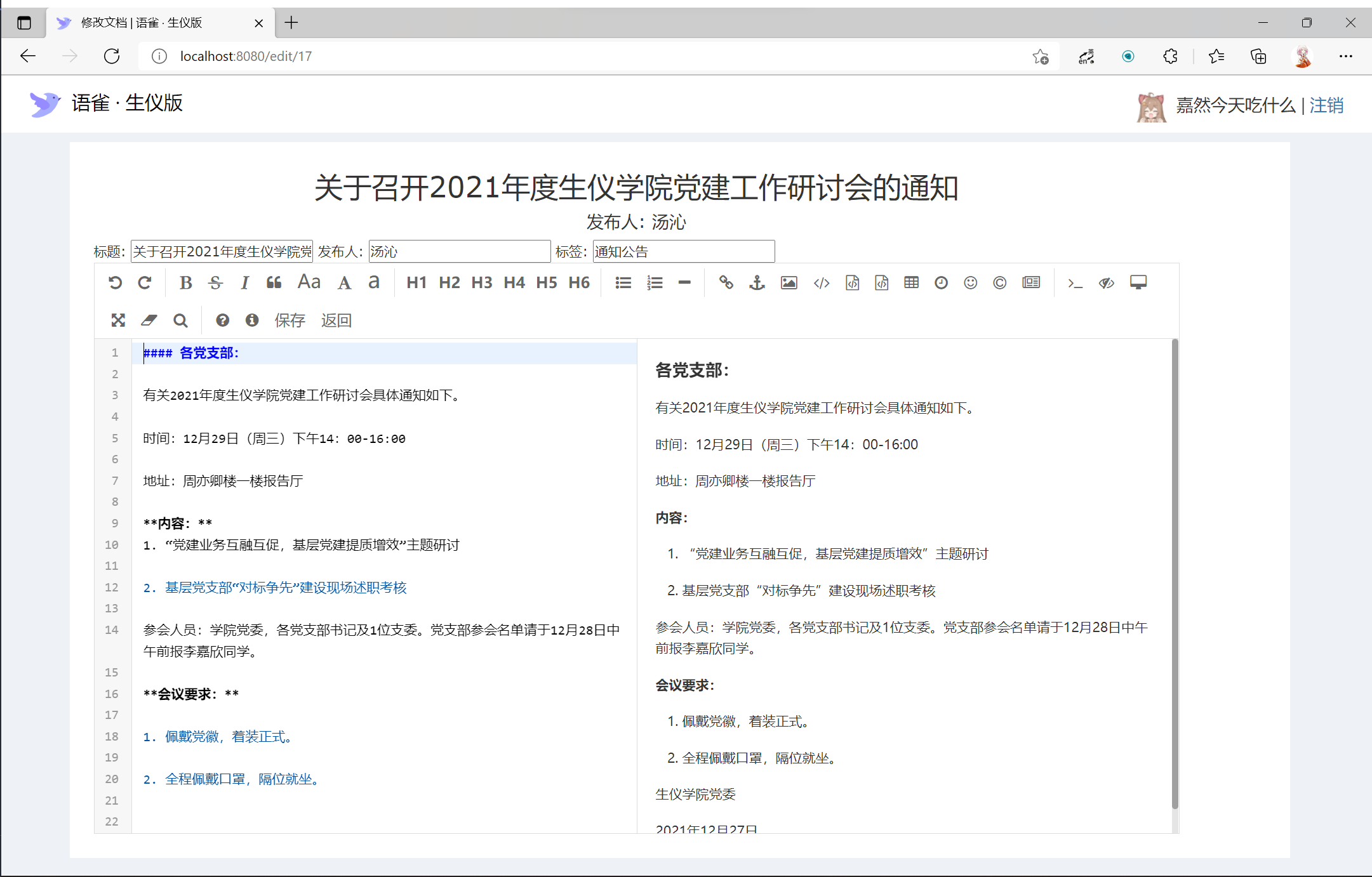The height and width of the screenshot is (877, 1372).
Task: Insert an H4 heading
Action: (x=514, y=283)
